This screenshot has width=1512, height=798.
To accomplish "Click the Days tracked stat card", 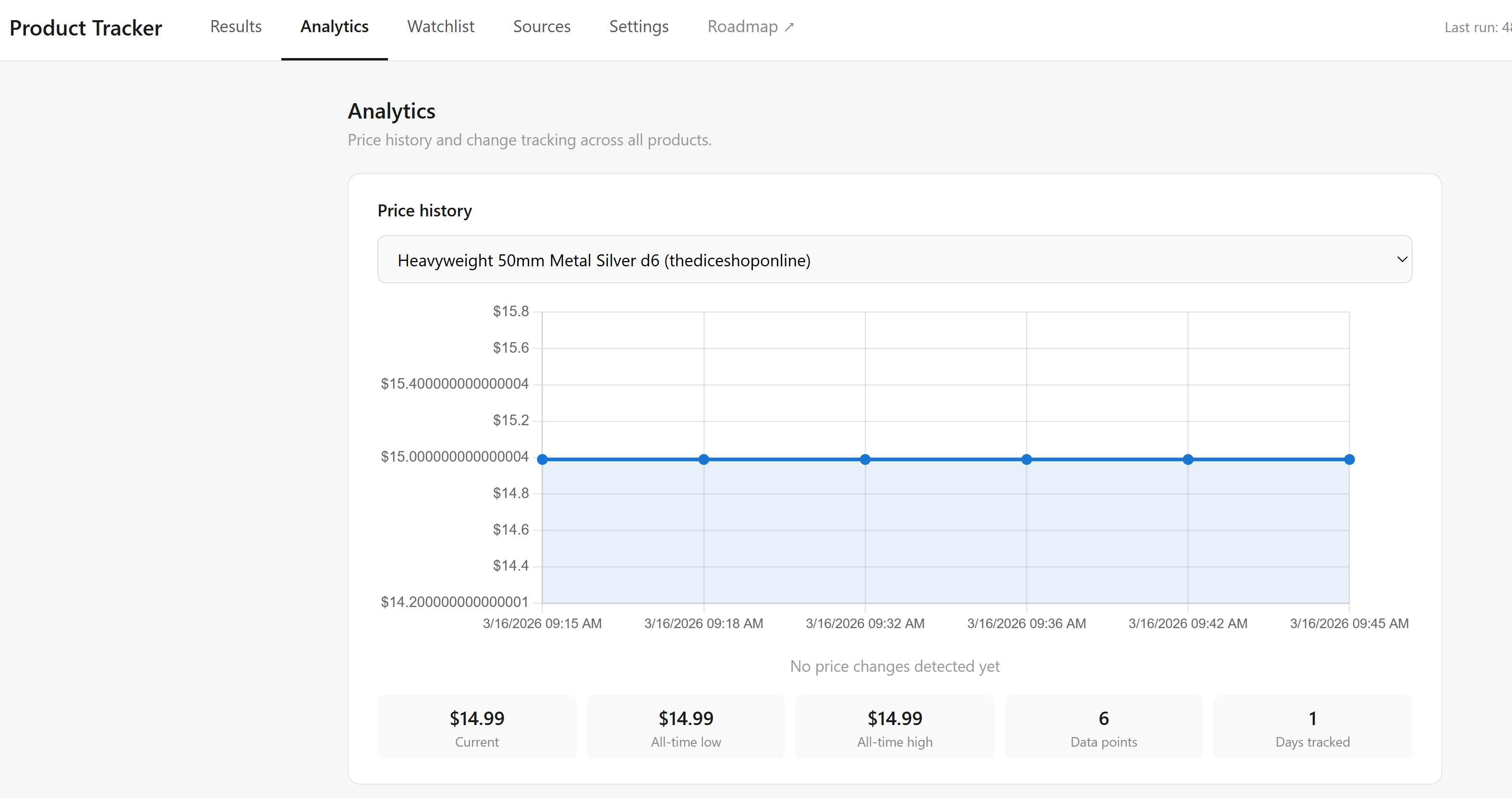I will 1313,727.
